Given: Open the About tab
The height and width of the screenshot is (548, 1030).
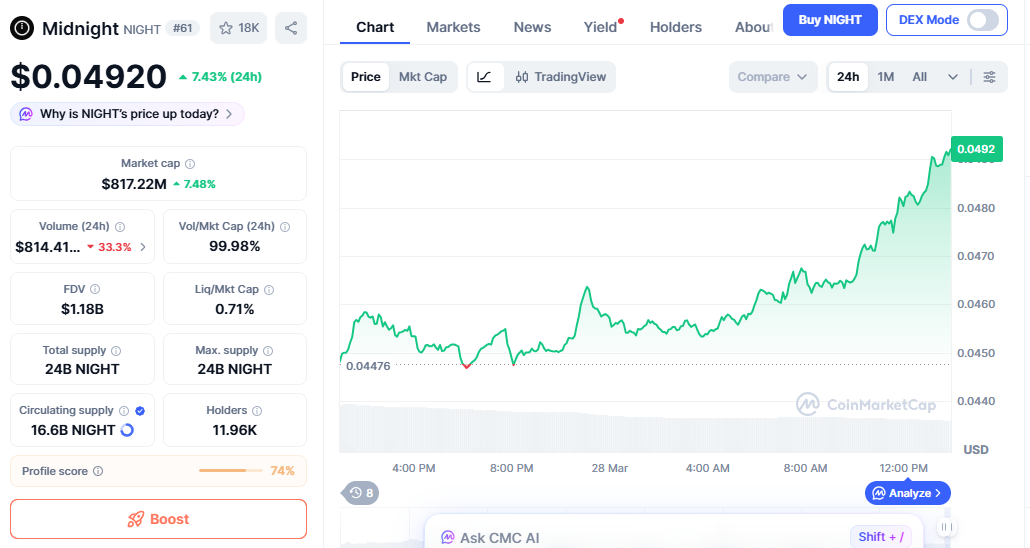Looking at the screenshot, I should pyautogui.click(x=753, y=28).
